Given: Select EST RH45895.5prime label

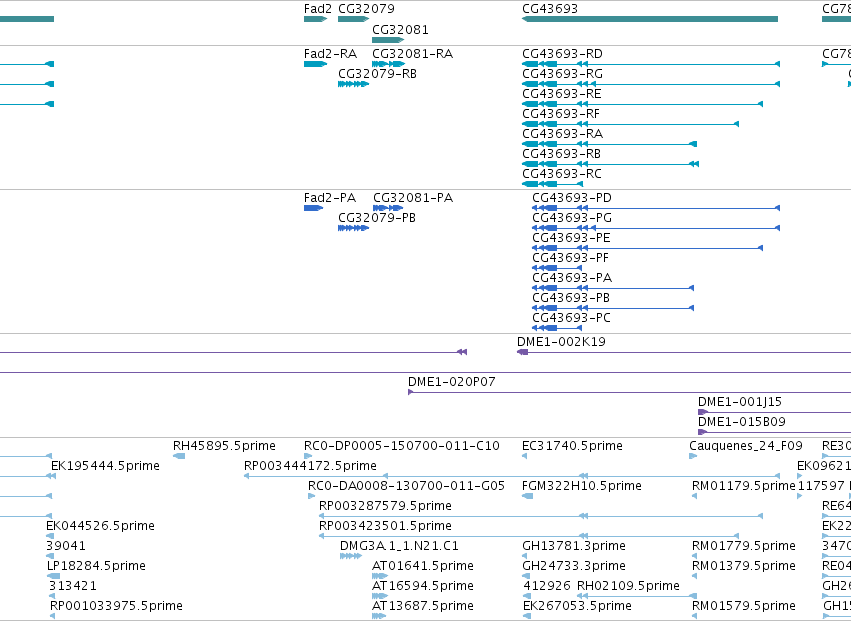Looking at the screenshot, I should pos(224,446).
